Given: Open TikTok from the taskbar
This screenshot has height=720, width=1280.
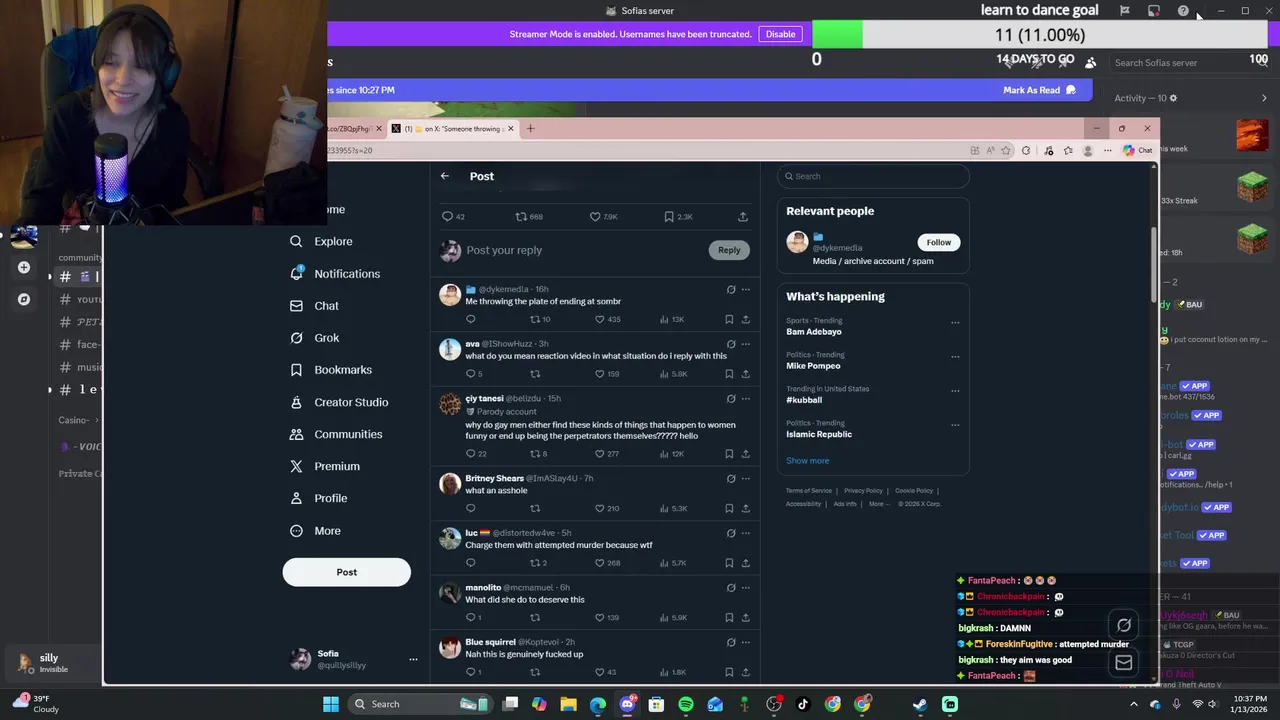Looking at the screenshot, I should (803, 704).
